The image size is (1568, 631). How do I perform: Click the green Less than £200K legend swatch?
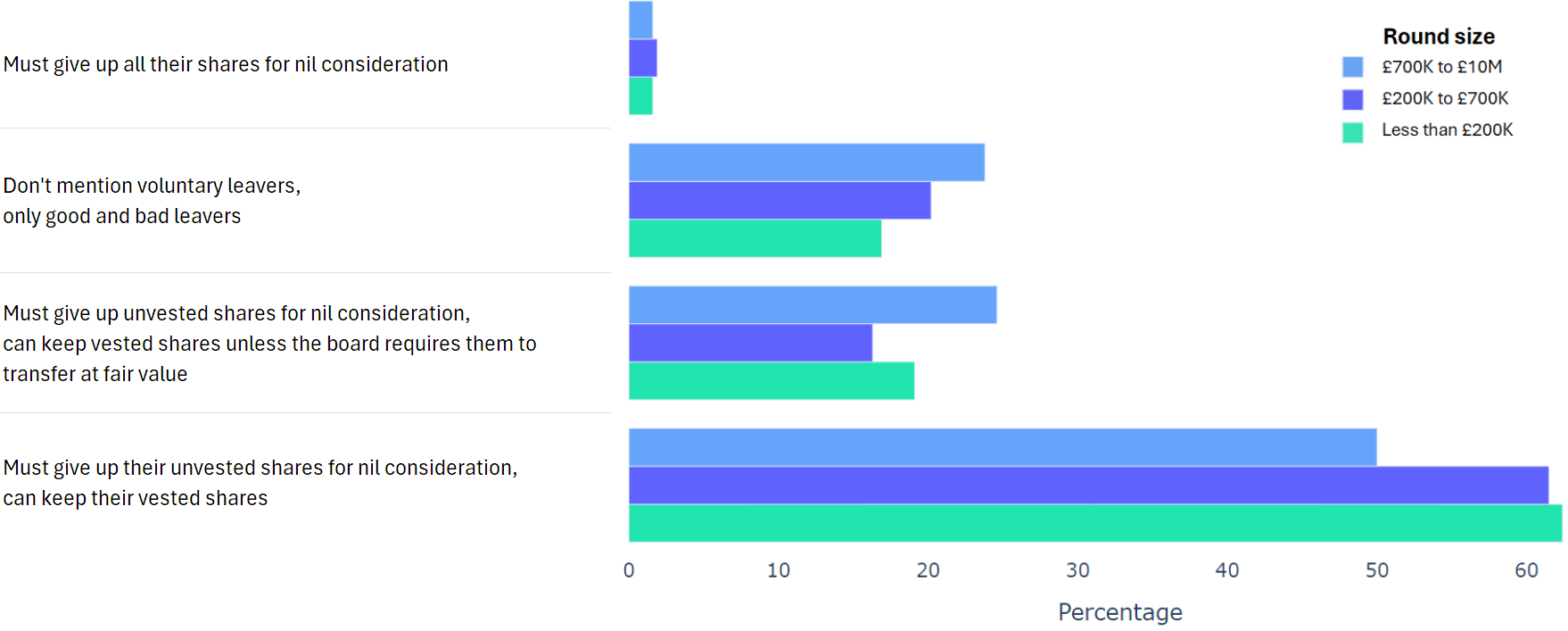click(1352, 132)
